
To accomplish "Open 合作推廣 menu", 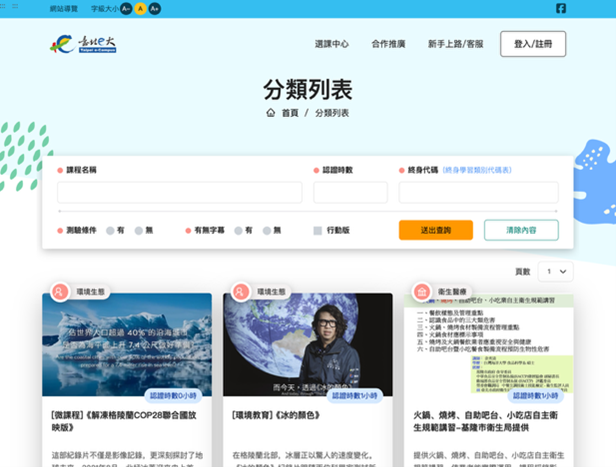I will point(388,44).
